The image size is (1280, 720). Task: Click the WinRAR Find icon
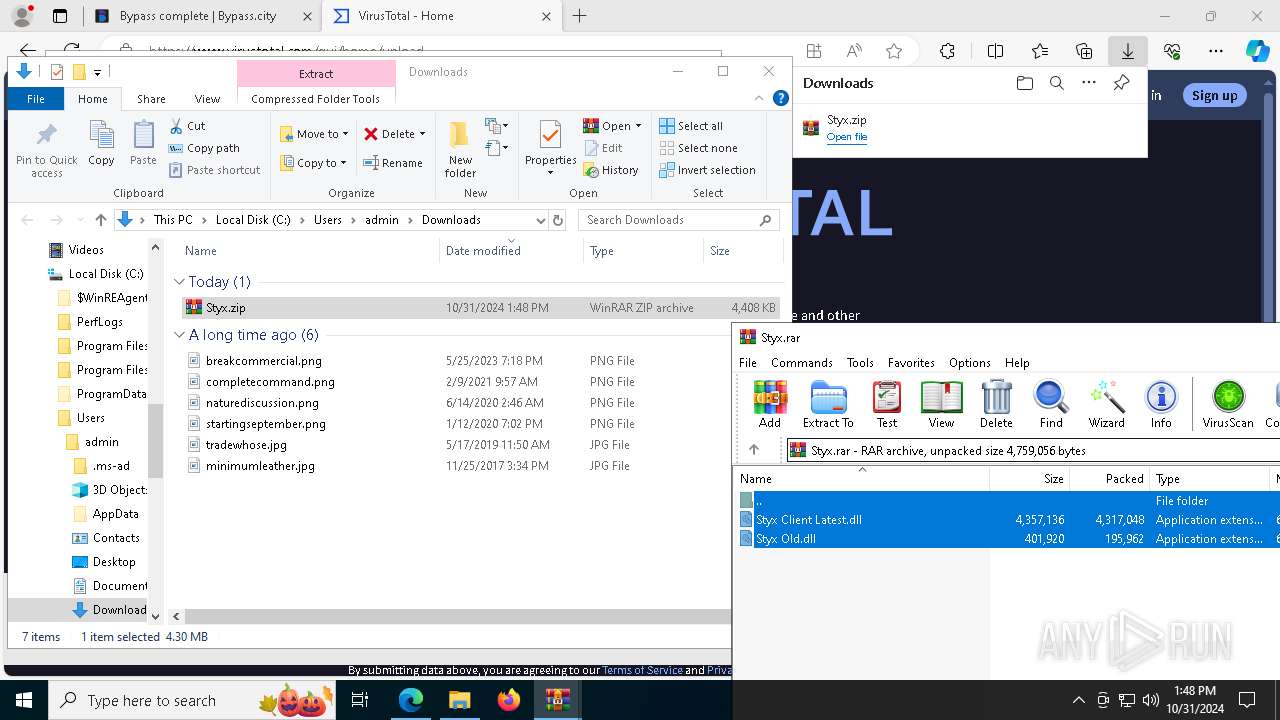click(1051, 404)
